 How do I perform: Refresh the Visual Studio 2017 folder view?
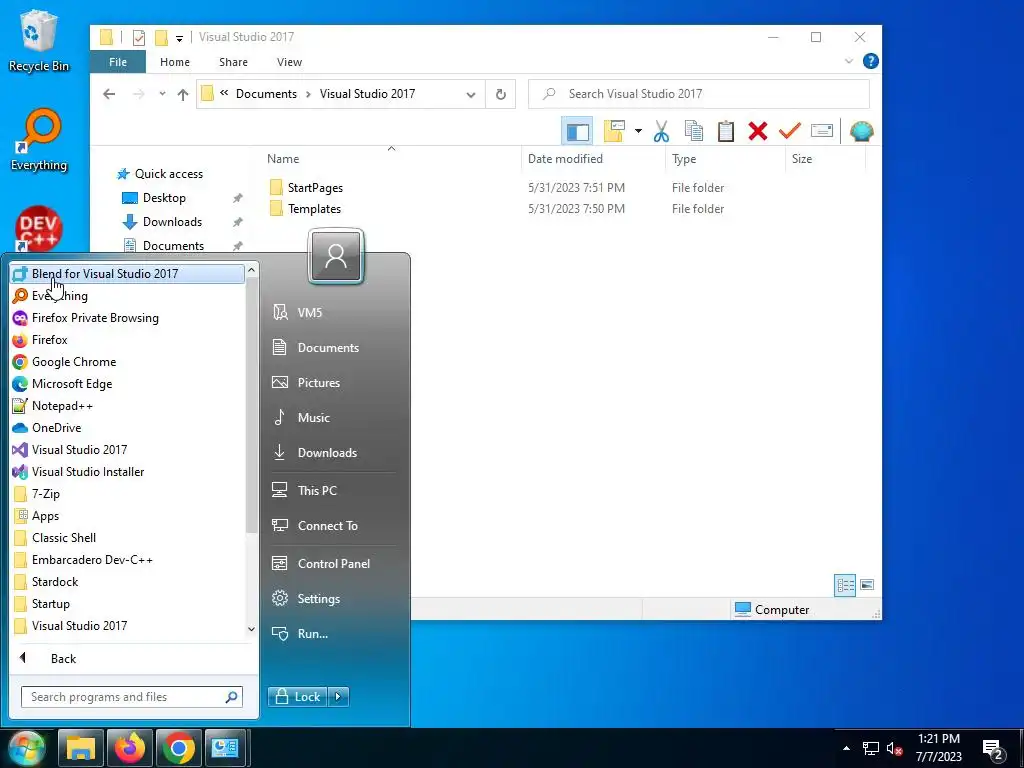click(x=501, y=94)
